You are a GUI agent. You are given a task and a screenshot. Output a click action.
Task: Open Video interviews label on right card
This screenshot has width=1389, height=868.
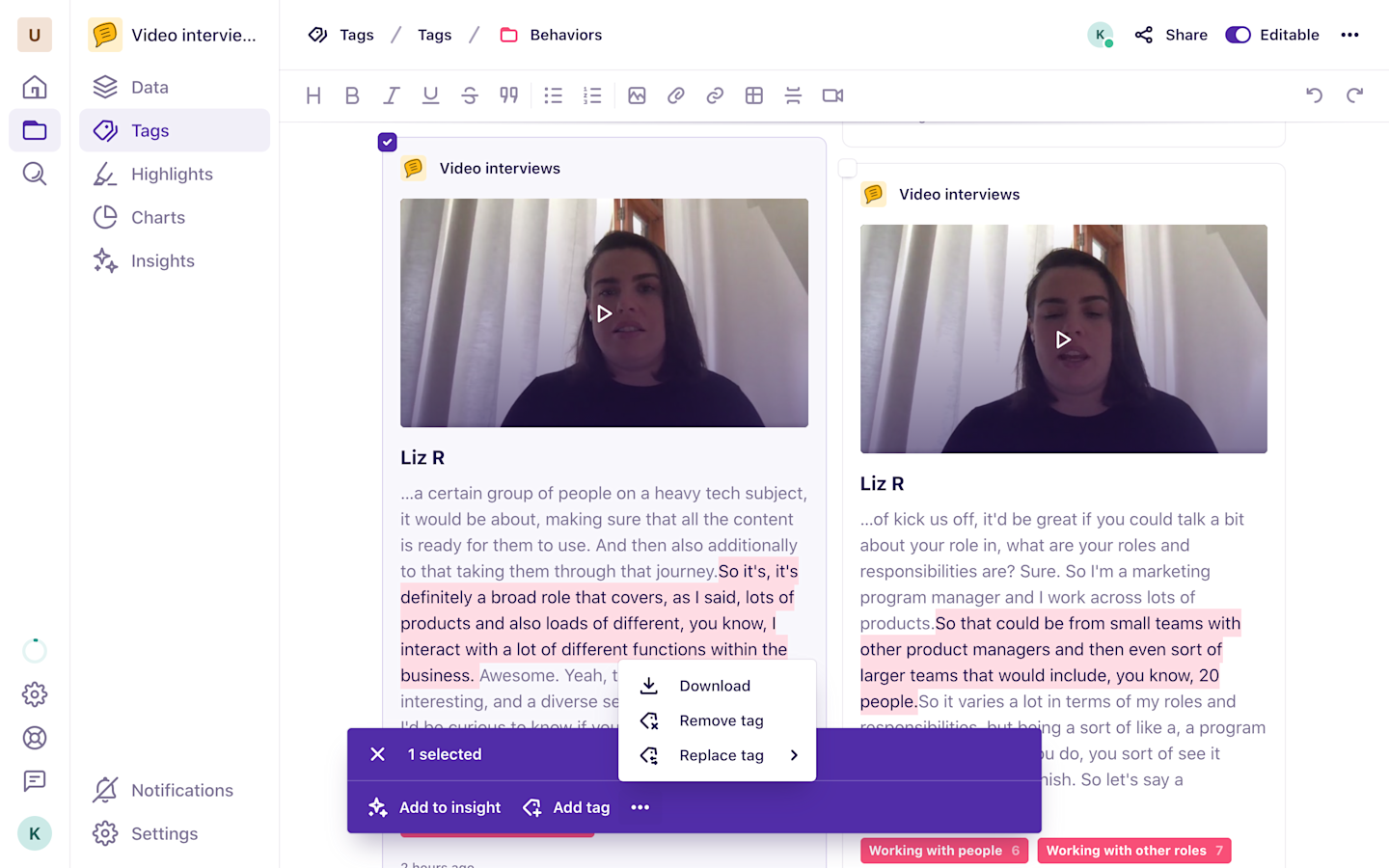pyautogui.click(x=959, y=194)
